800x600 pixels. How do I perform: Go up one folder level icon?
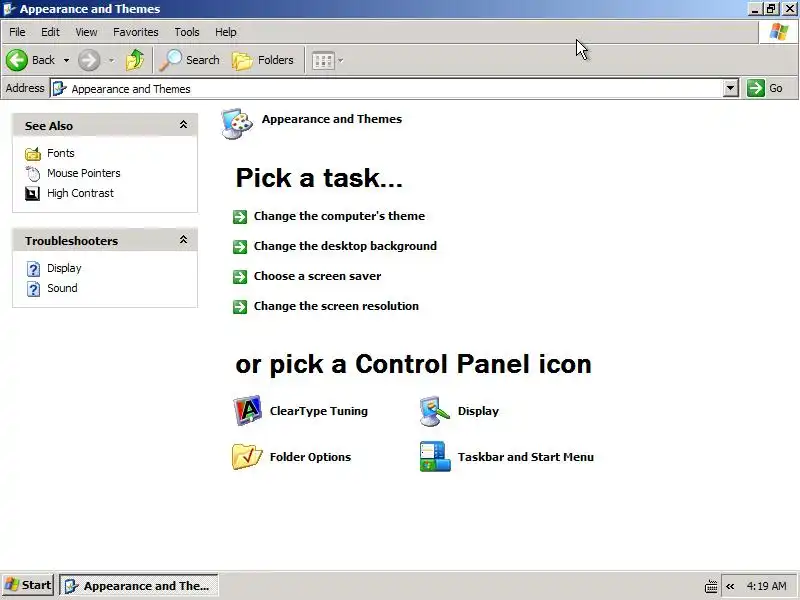click(135, 60)
